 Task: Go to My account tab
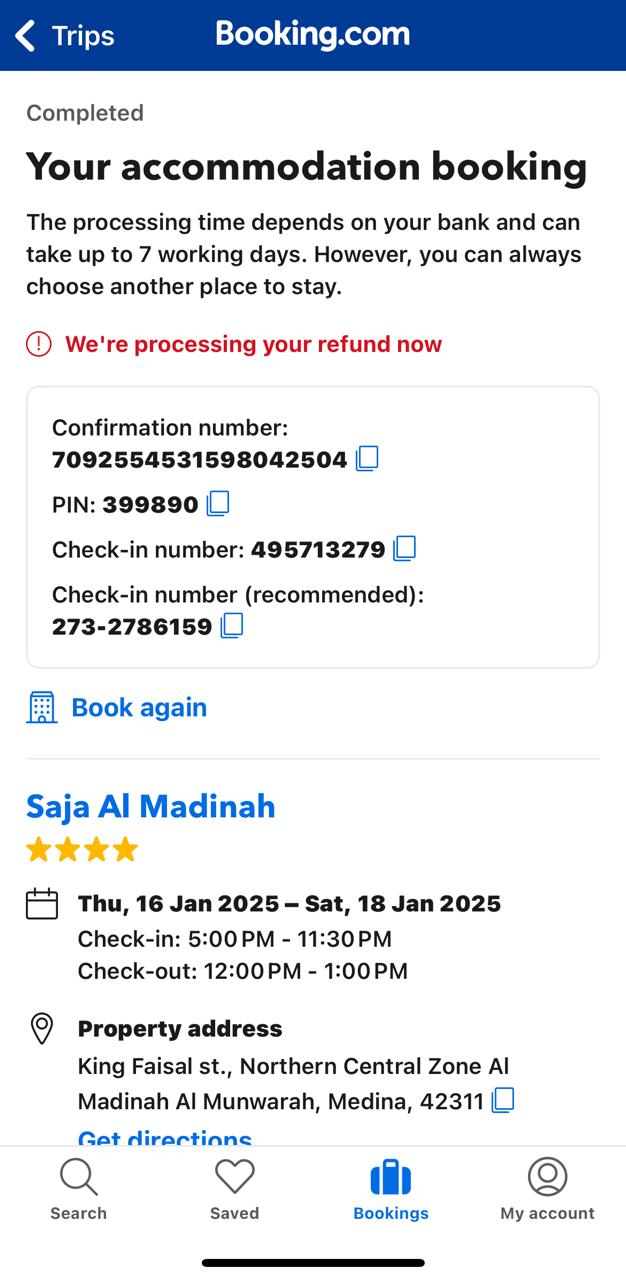[547, 1189]
